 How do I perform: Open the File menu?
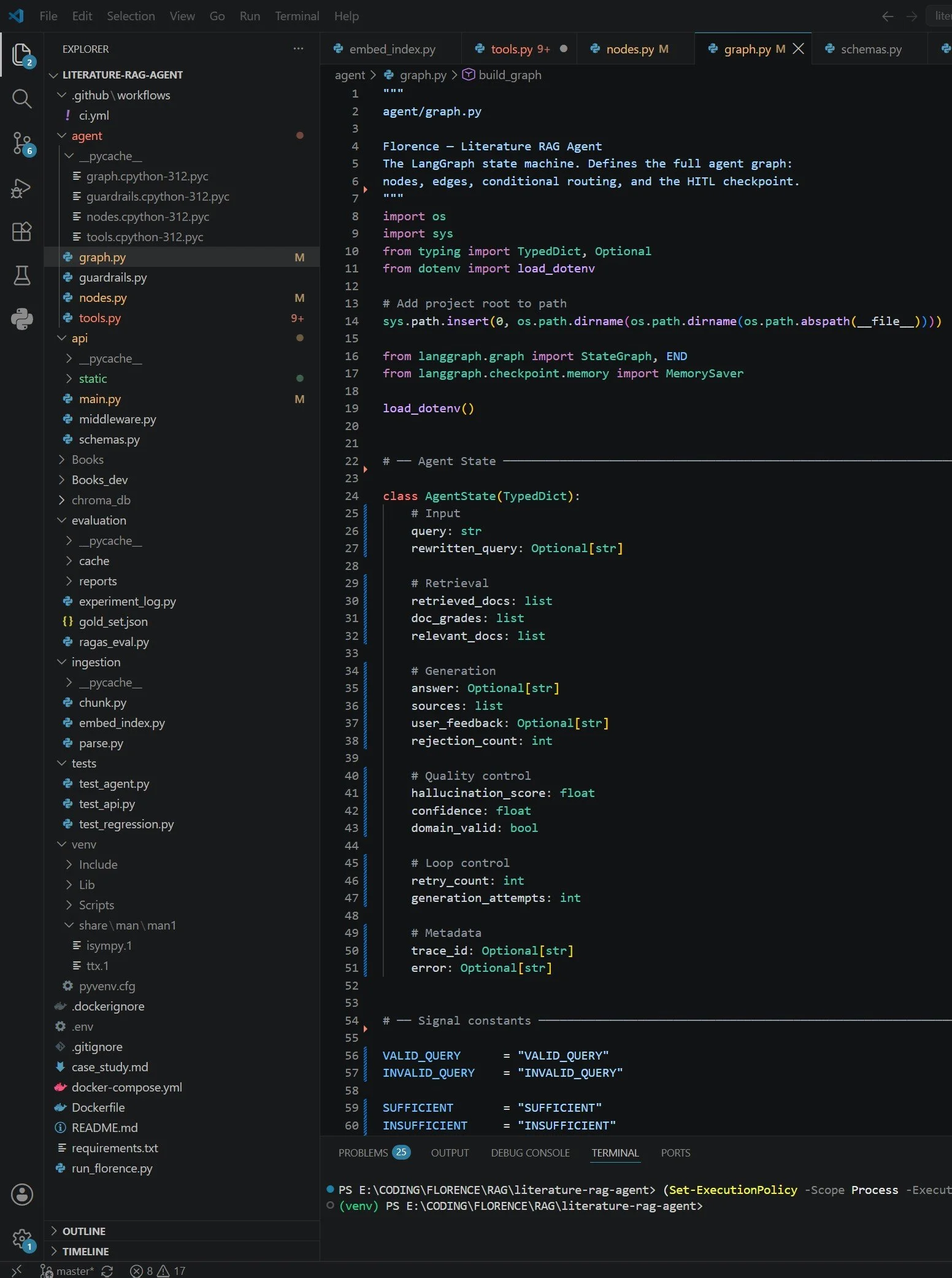[x=48, y=17]
